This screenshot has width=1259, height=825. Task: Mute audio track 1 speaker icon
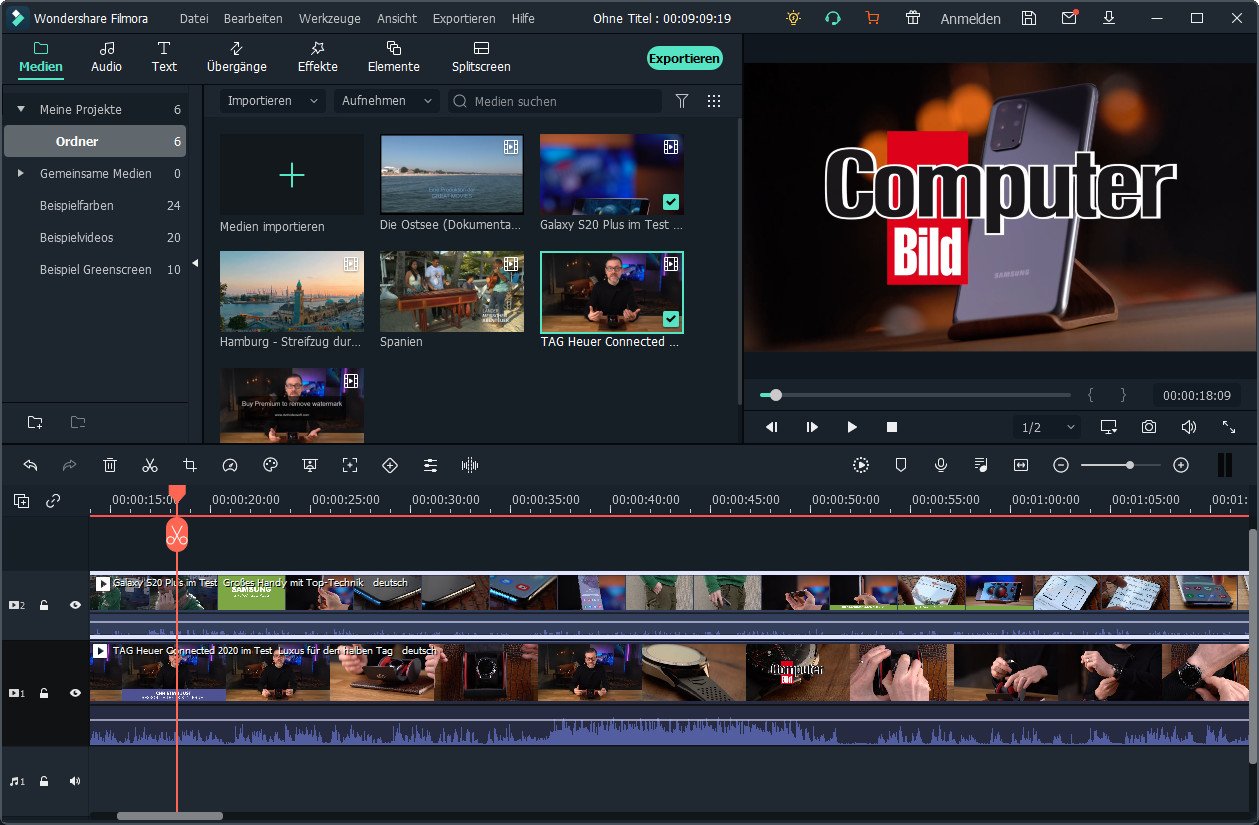(75, 781)
